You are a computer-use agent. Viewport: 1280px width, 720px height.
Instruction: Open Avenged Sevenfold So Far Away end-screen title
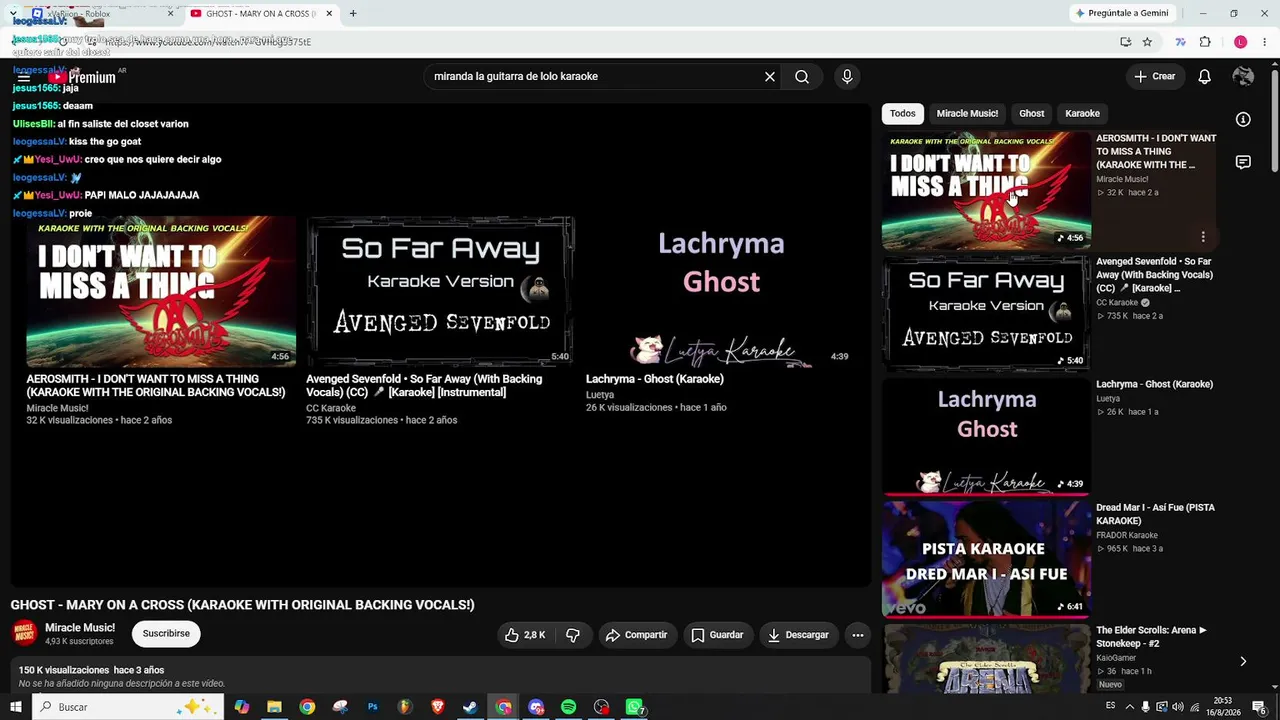tap(424, 386)
